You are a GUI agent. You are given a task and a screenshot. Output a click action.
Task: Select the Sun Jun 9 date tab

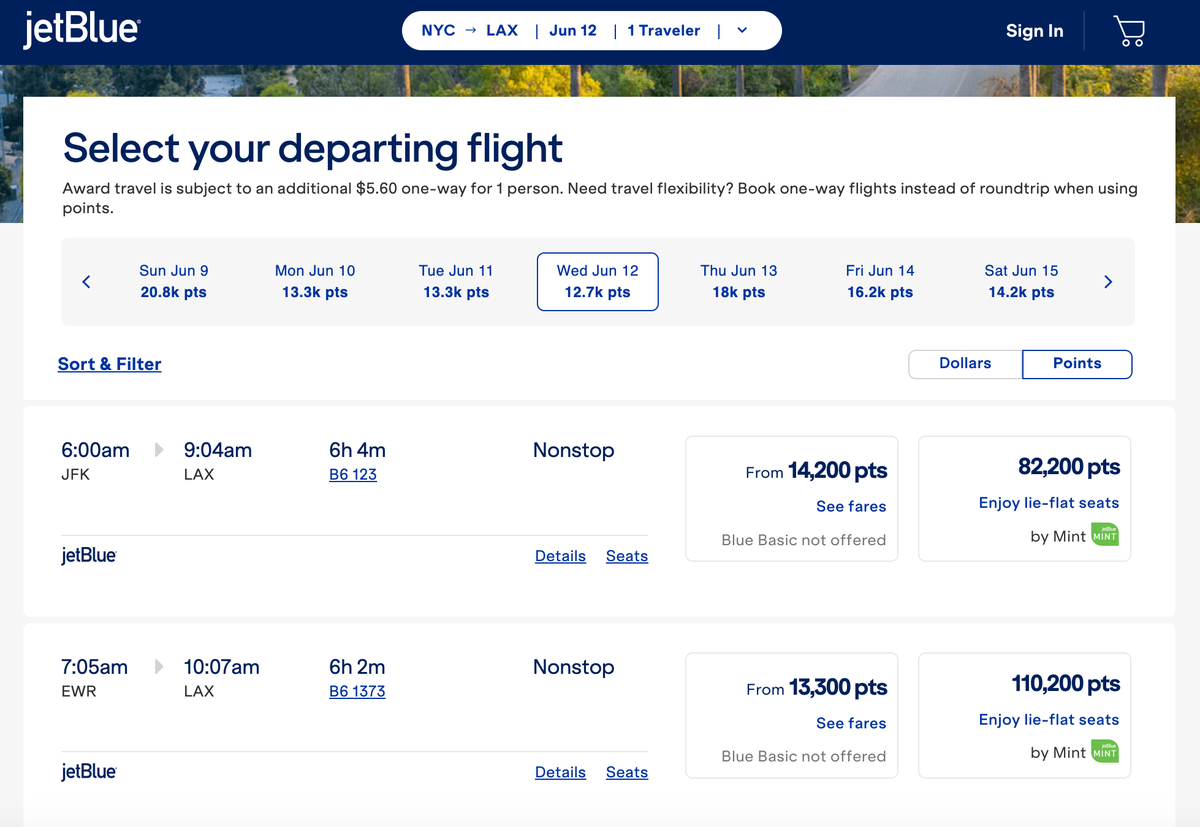(x=174, y=281)
